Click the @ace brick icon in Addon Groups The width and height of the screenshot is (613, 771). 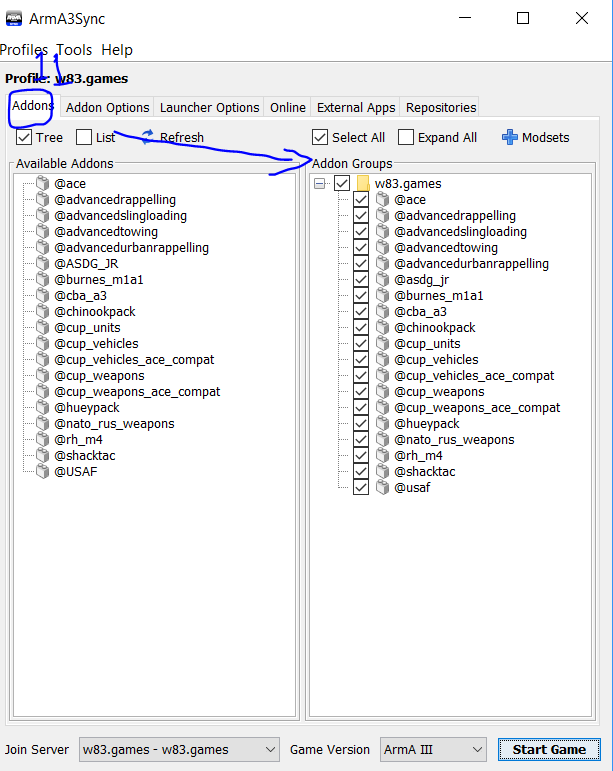pyautogui.click(x=382, y=200)
